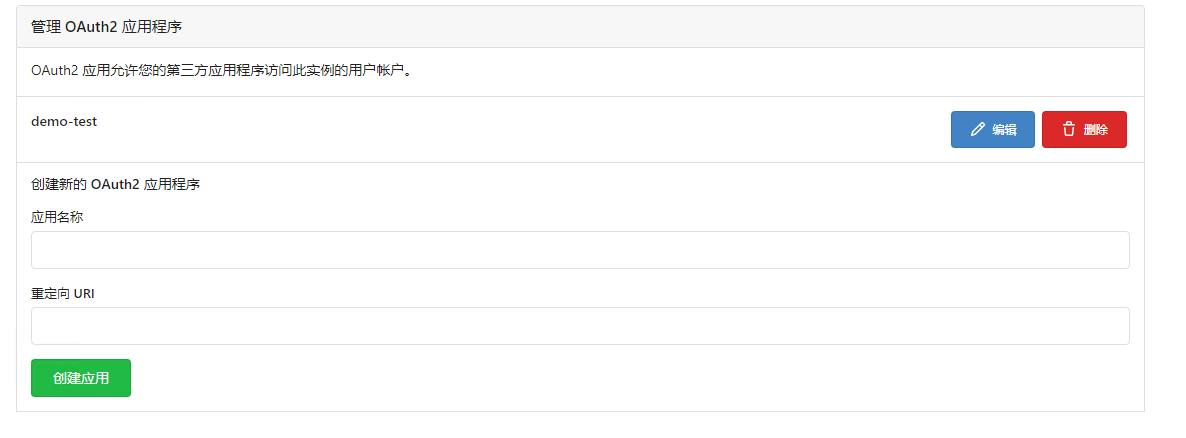Select the demo-test application name

64,121
